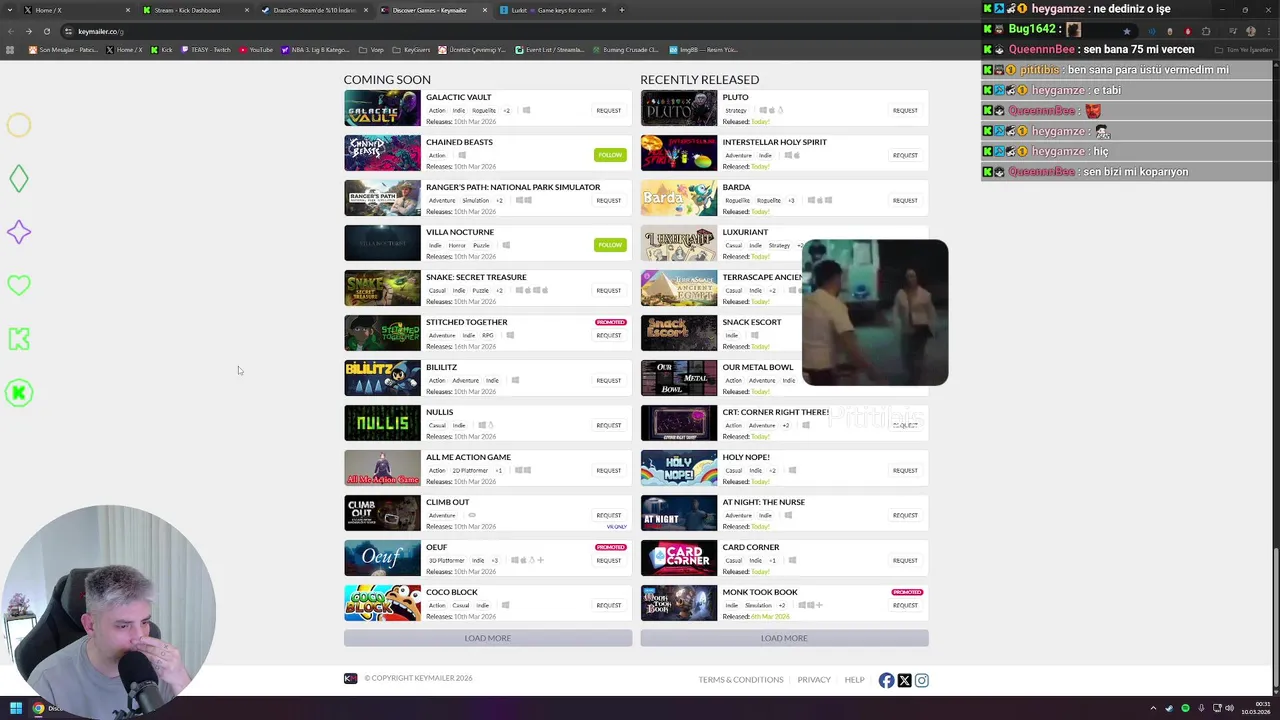Open the YouTube bookmark
Image resolution: width=1280 pixels, height=720 pixels.
[x=256, y=50]
